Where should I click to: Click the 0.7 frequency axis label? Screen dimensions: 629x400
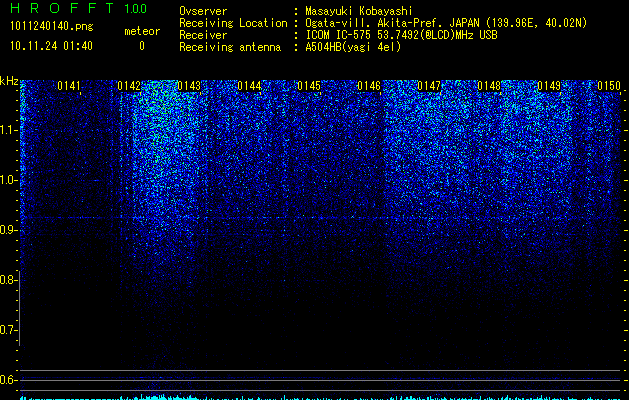8,330
